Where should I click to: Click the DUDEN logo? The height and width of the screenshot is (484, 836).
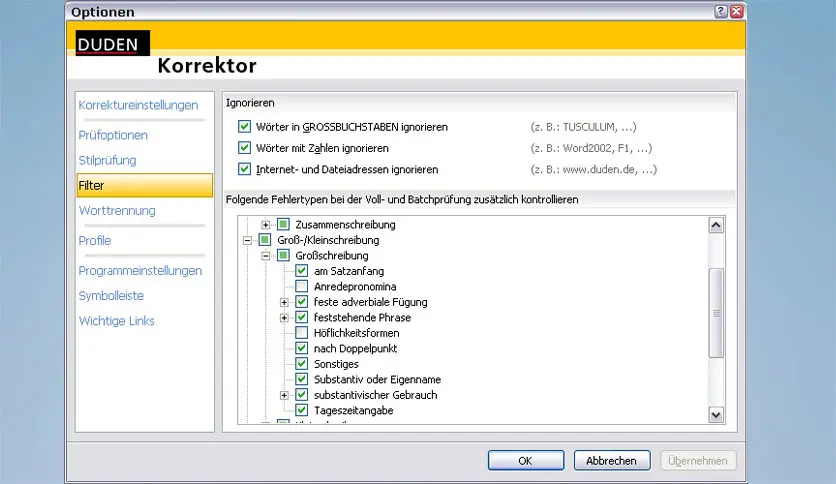click(112, 43)
